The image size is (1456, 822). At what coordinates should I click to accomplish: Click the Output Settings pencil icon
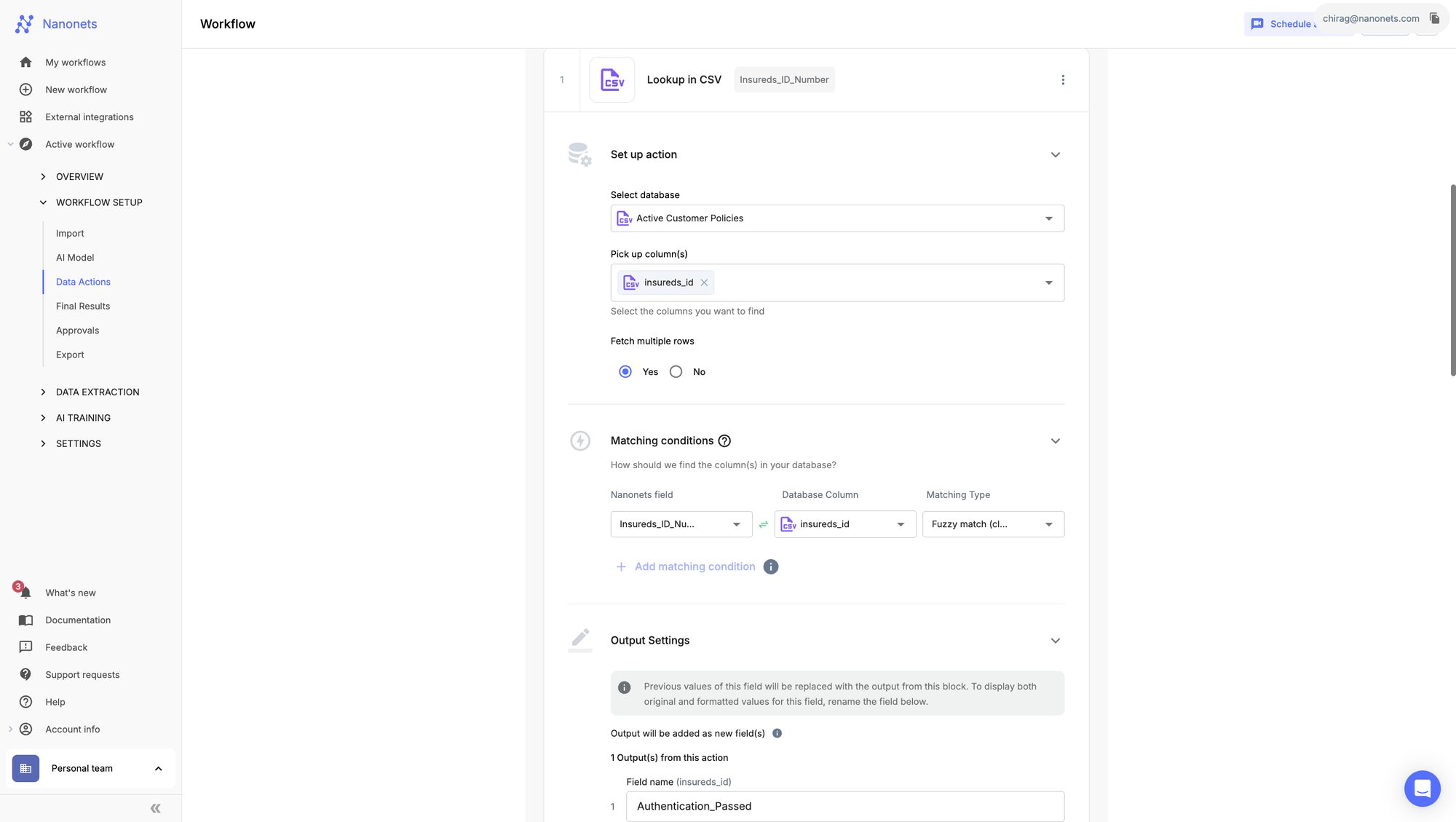[580, 639]
